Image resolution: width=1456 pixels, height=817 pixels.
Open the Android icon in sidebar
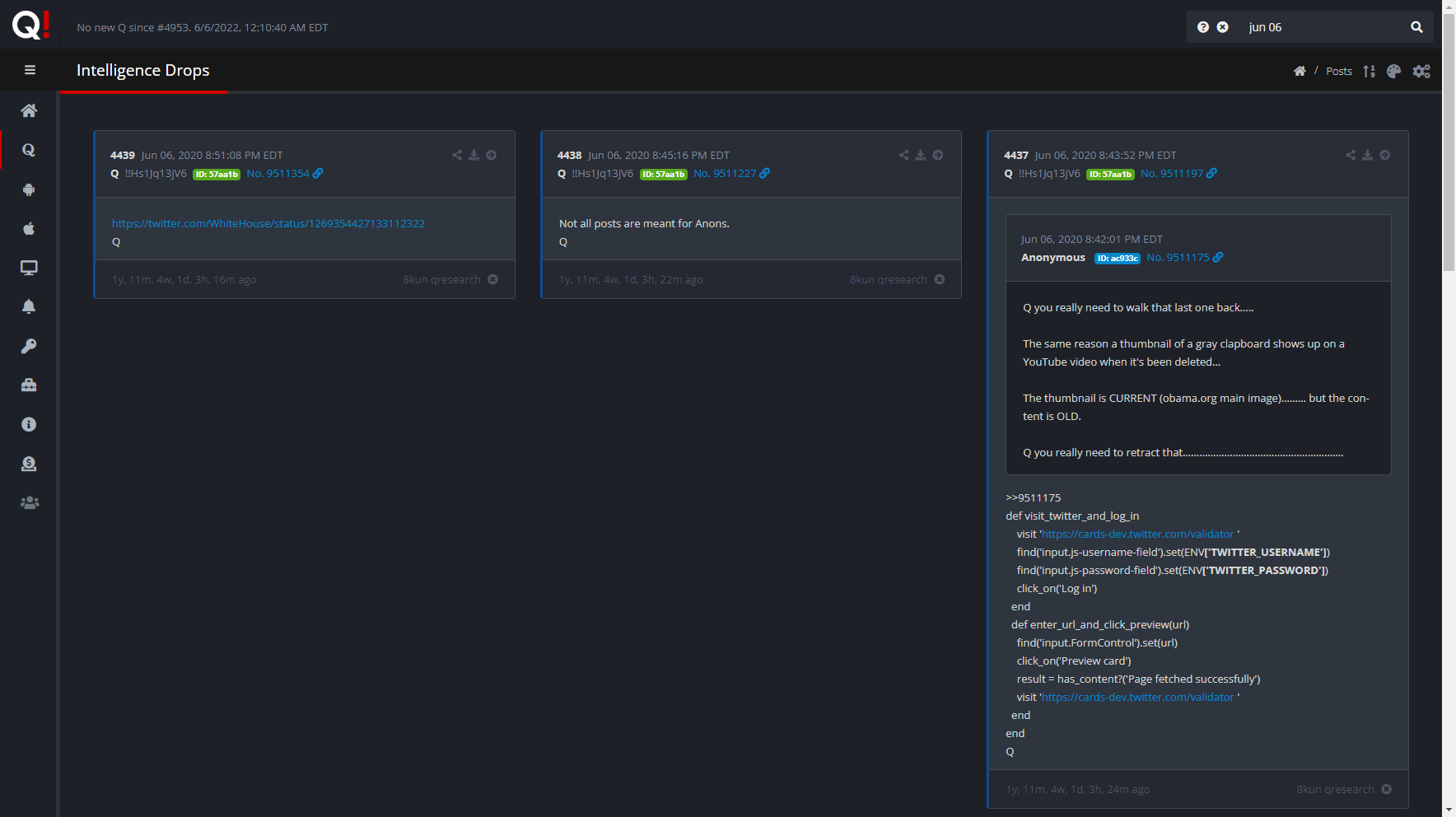coord(29,189)
